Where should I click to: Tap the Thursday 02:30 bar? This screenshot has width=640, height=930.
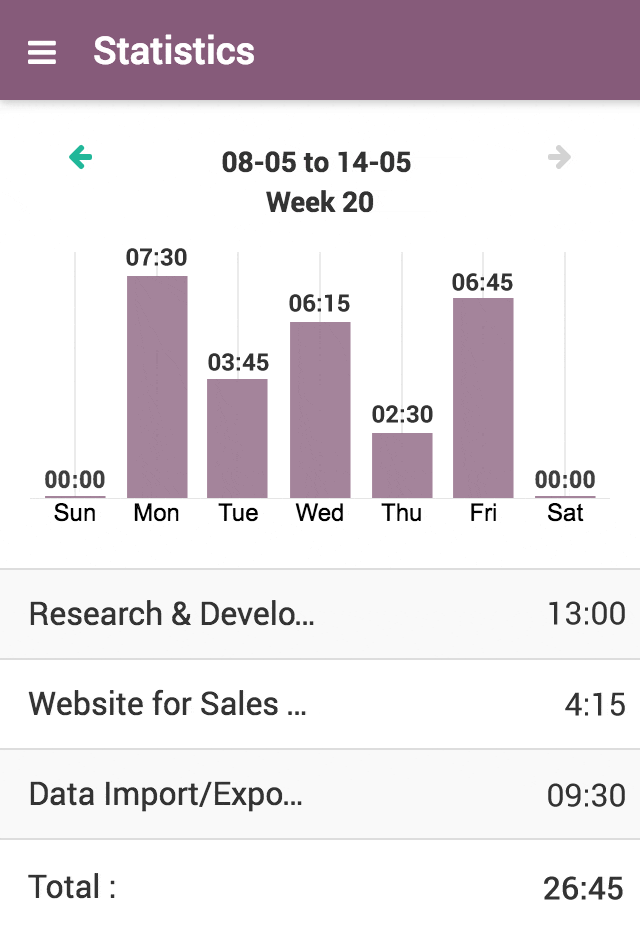402,465
